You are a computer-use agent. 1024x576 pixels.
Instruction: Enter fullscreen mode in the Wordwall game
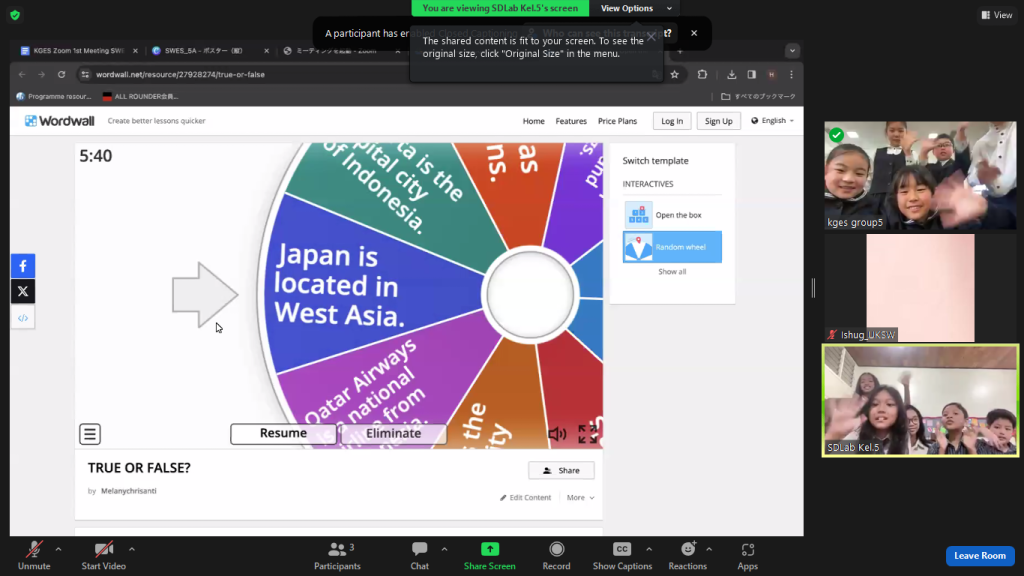(588, 434)
